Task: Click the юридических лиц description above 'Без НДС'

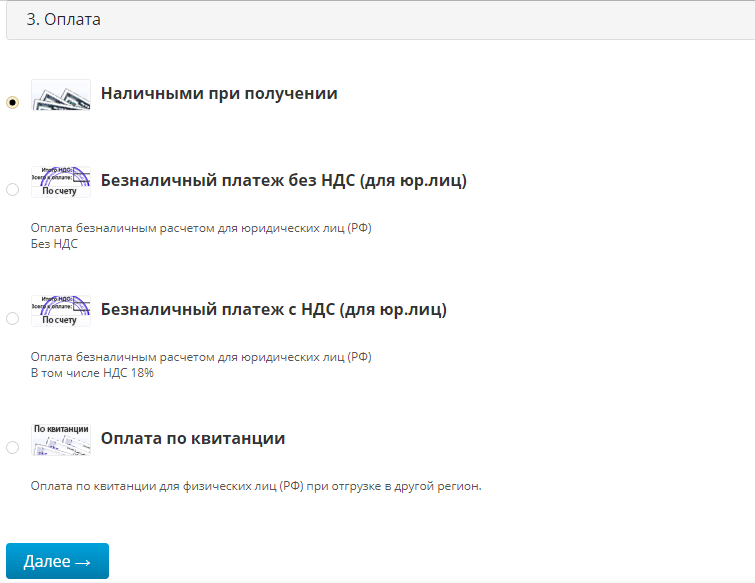Action: click(201, 228)
